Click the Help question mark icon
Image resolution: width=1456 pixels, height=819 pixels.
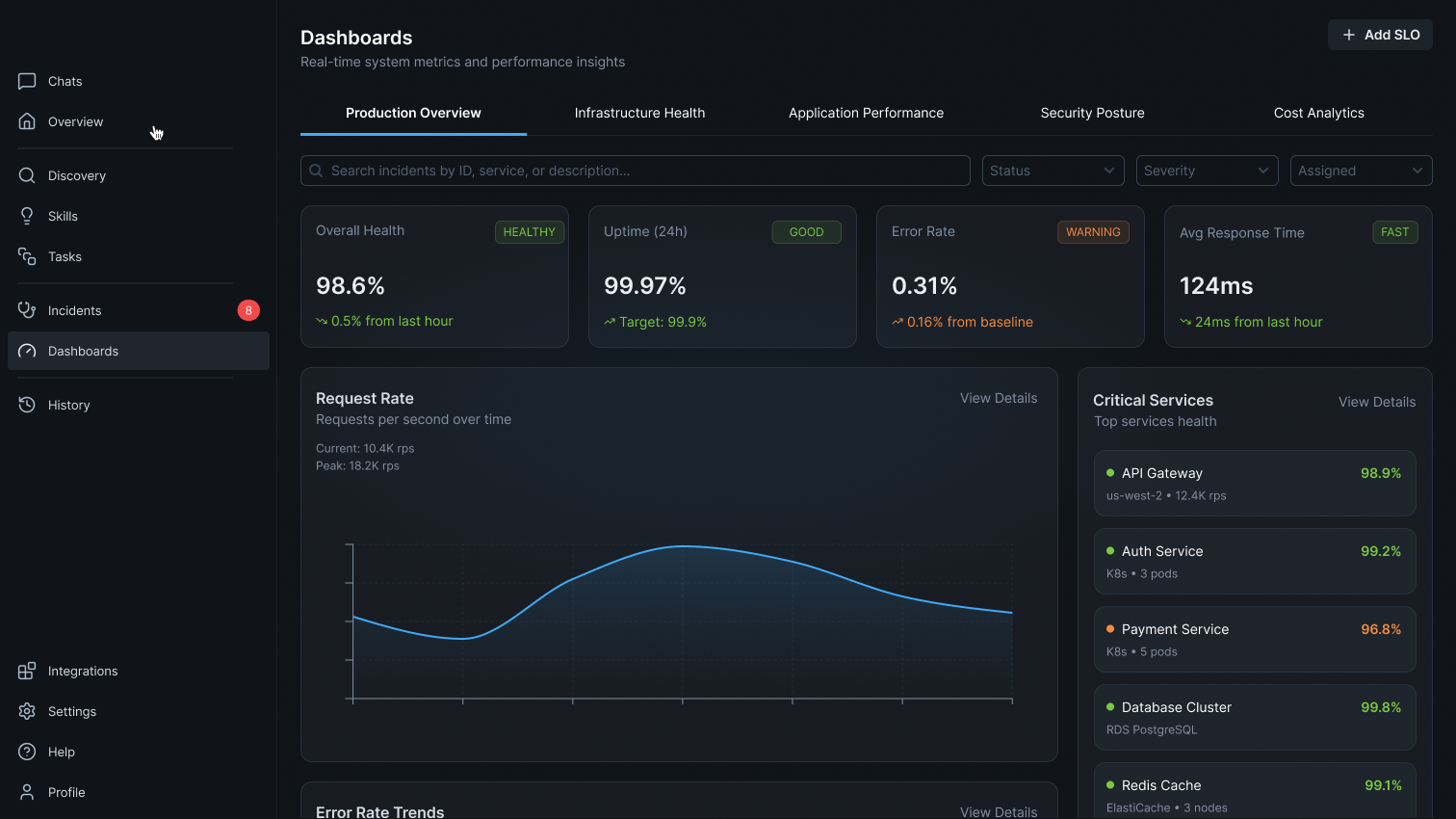tap(27, 752)
